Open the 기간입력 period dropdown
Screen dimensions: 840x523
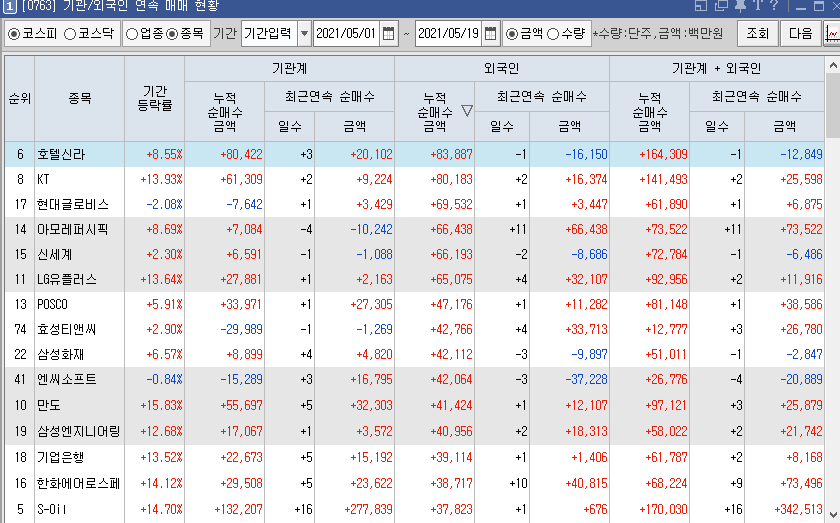click(x=304, y=33)
